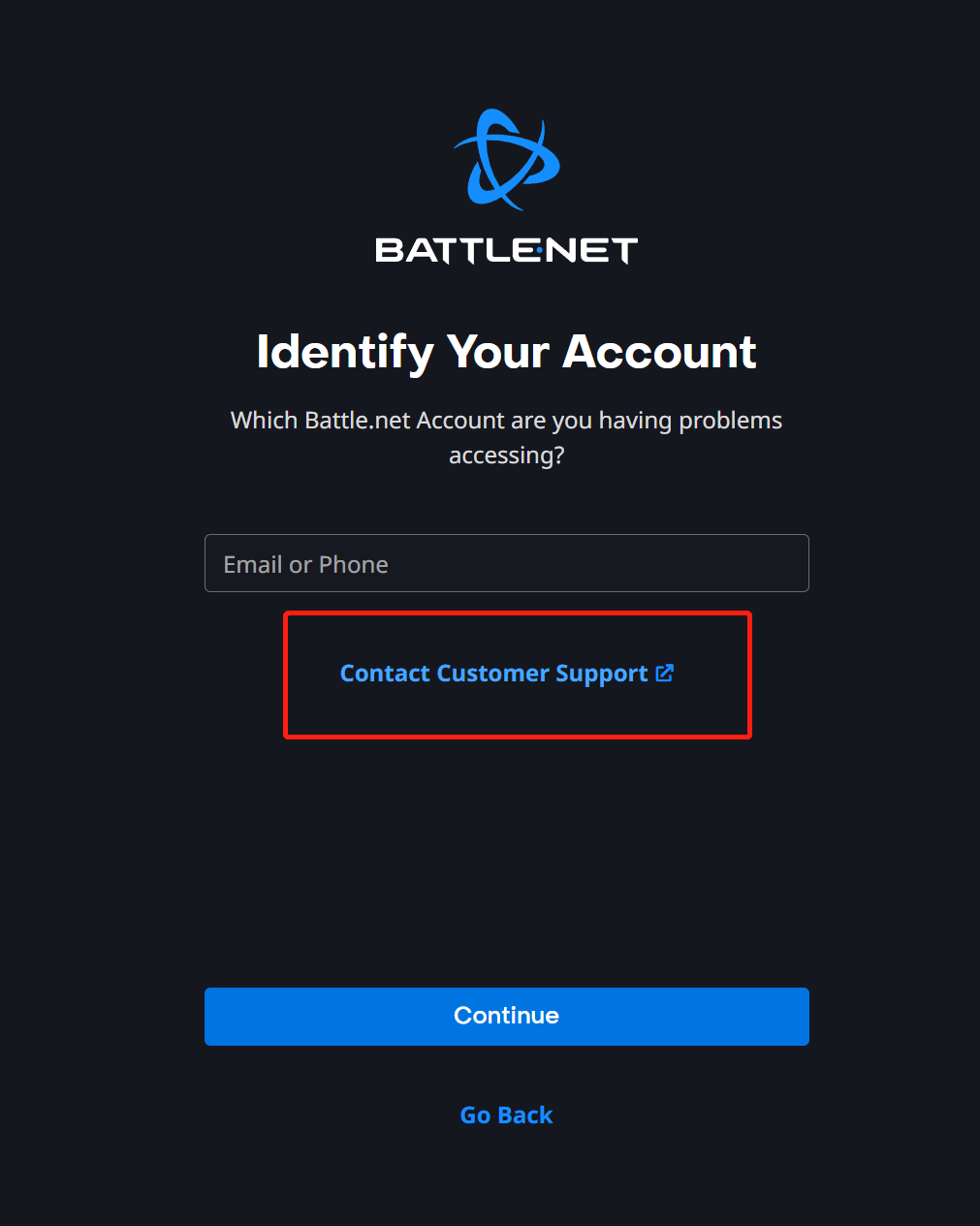980x1226 pixels.
Task: Click the right end of the Email or Phone box
Action: point(785,563)
